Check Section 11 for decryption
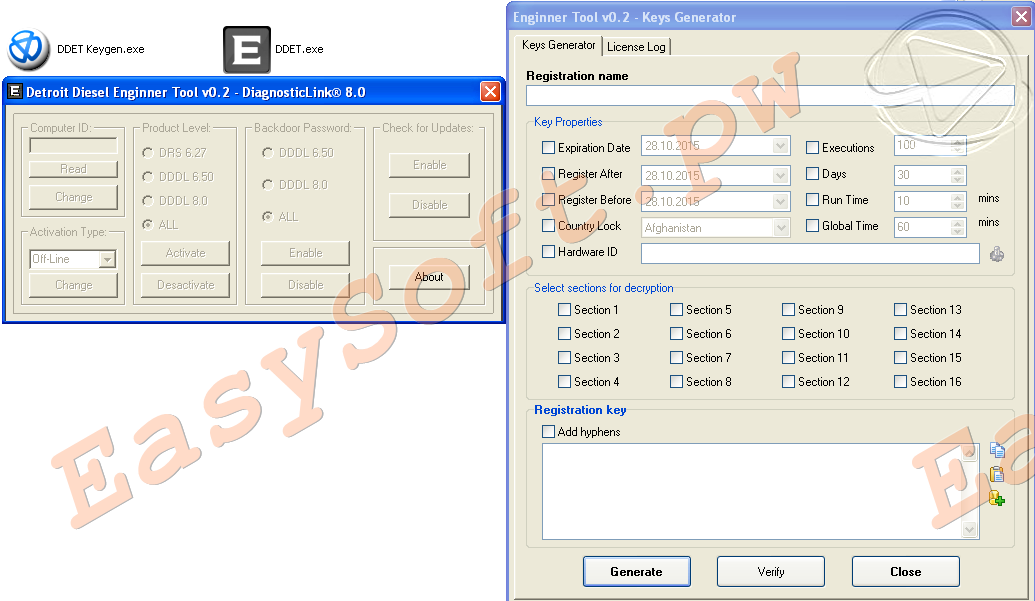The image size is (1035, 601). point(788,358)
